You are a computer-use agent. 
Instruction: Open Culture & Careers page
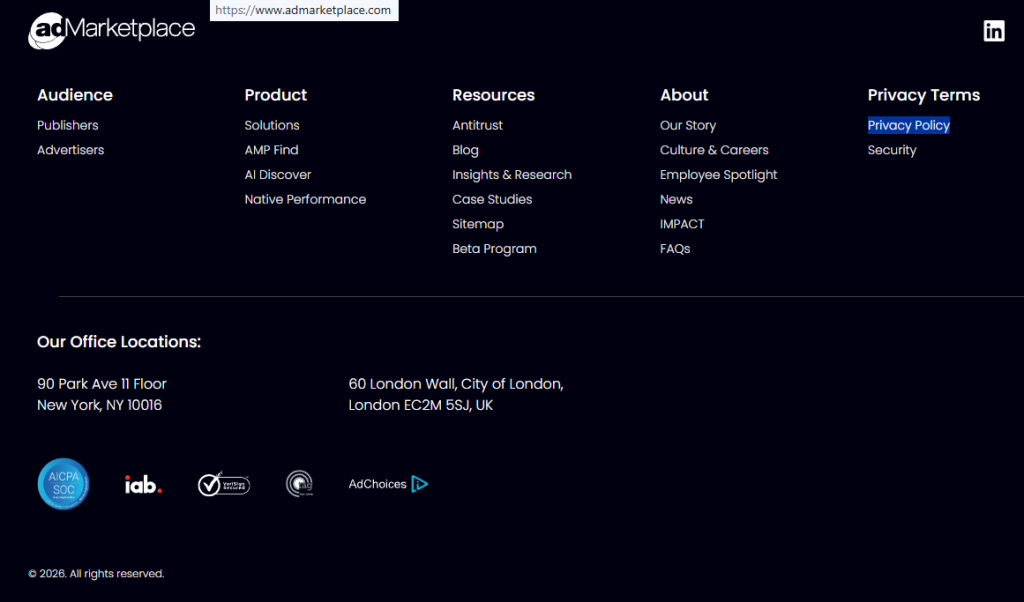coord(714,150)
